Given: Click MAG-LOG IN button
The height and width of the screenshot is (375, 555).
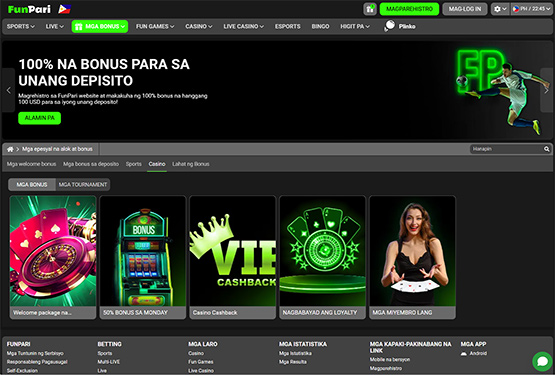Looking at the screenshot, I should (465, 9).
